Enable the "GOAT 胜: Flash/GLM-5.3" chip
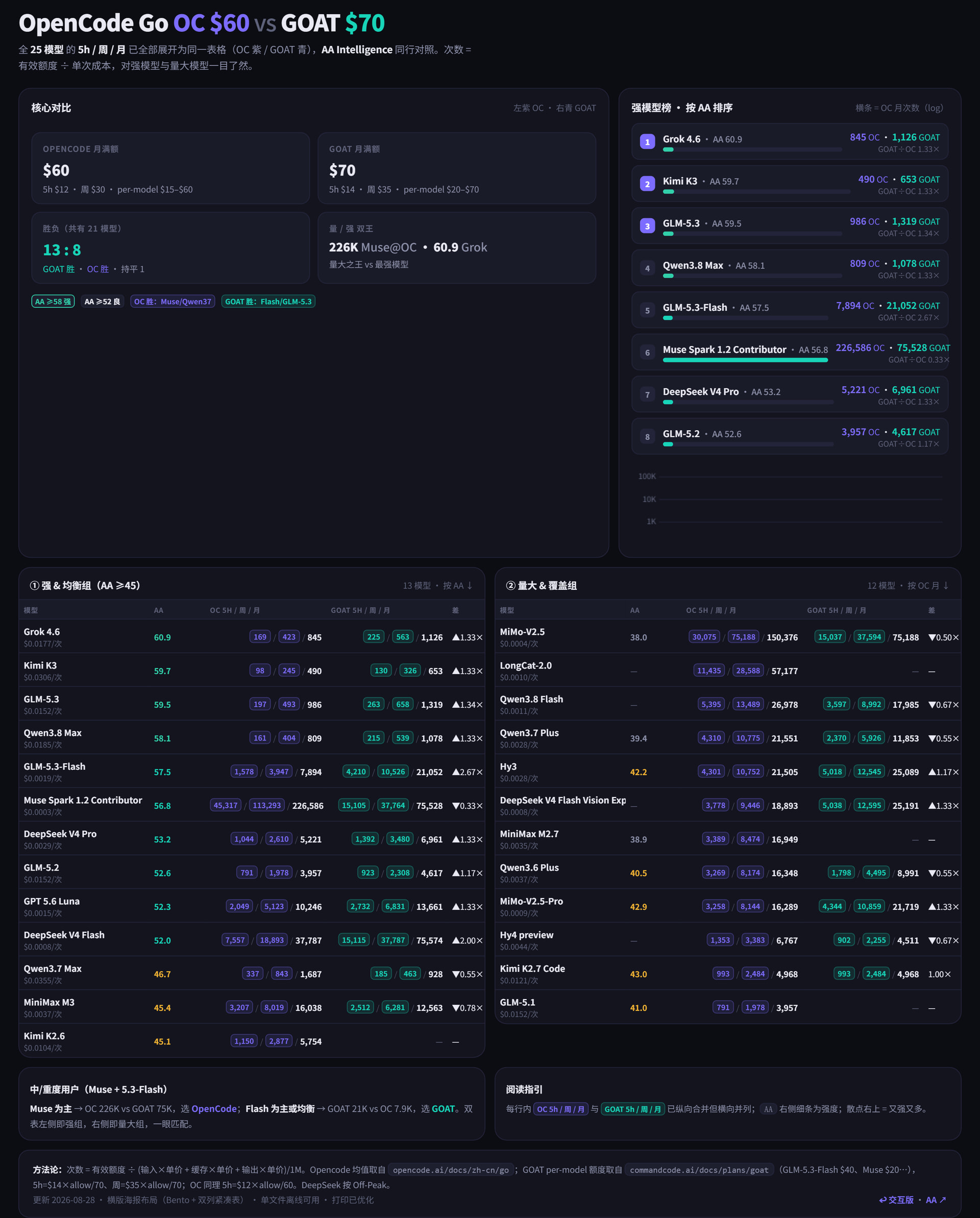 pyautogui.click(x=268, y=302)
